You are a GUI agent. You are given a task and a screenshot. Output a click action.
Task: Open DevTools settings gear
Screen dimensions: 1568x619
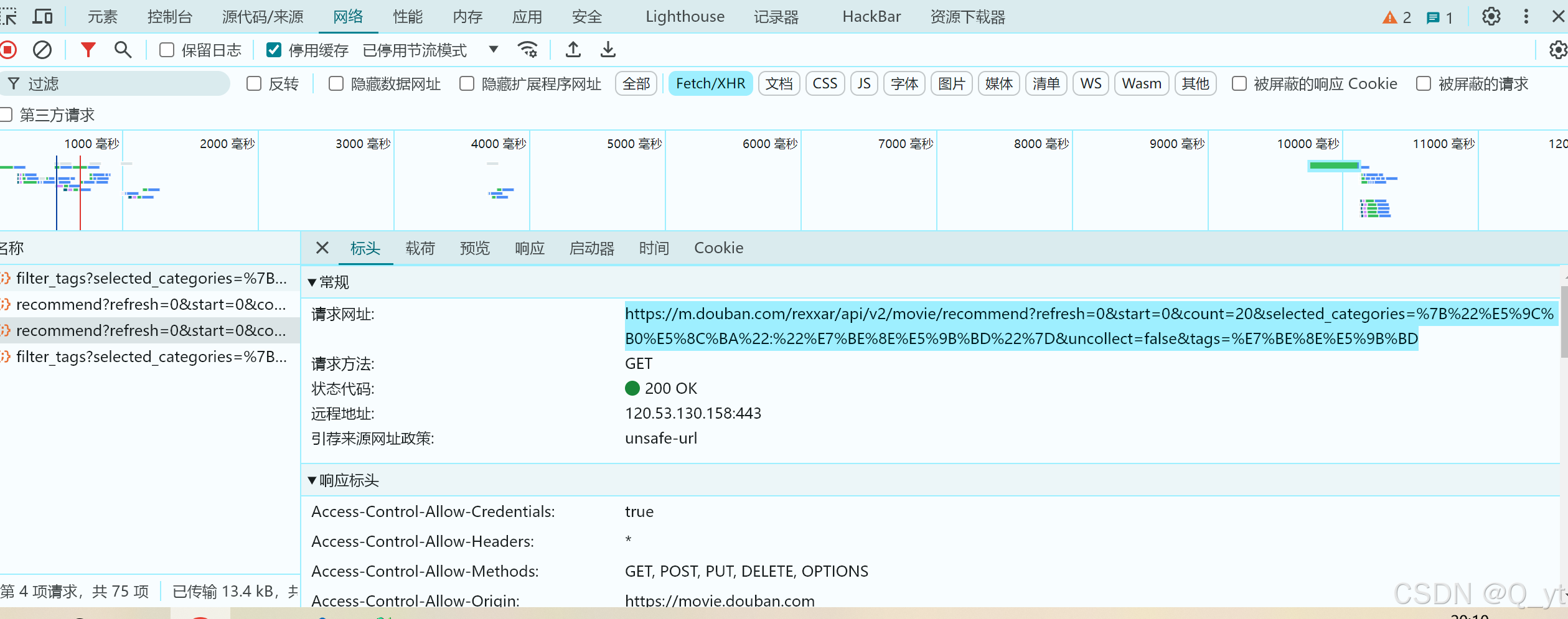tap(1491, 17)
